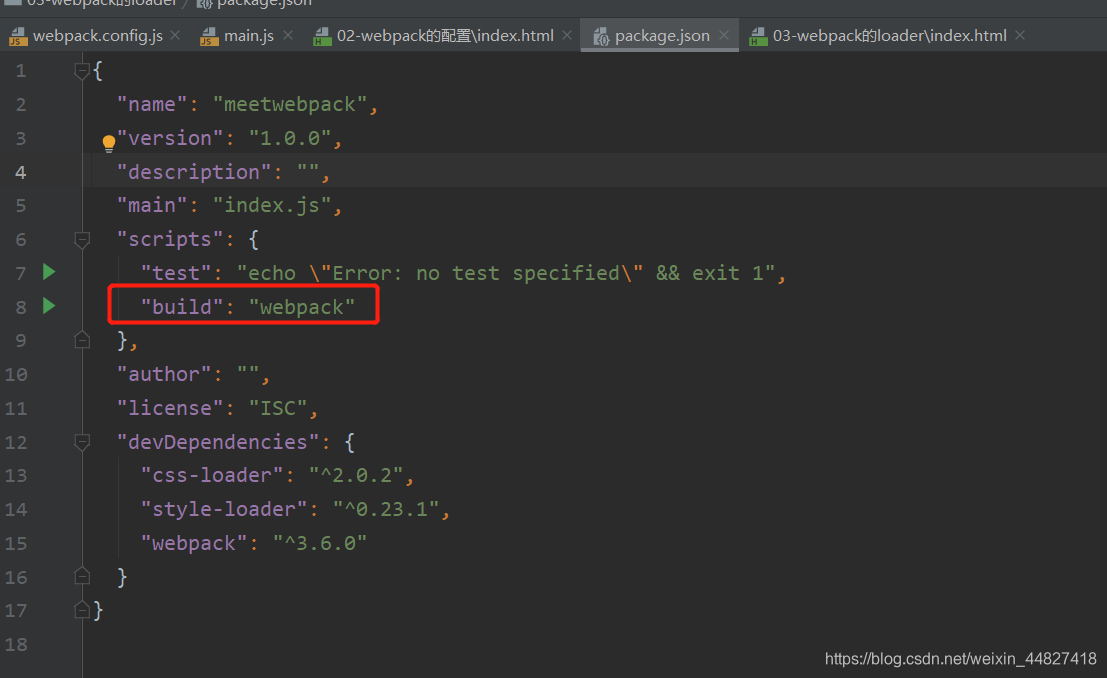Screen dimensions: 1107x678
Task: Click line number 18 in the gutter
Action: pos(16,644)
